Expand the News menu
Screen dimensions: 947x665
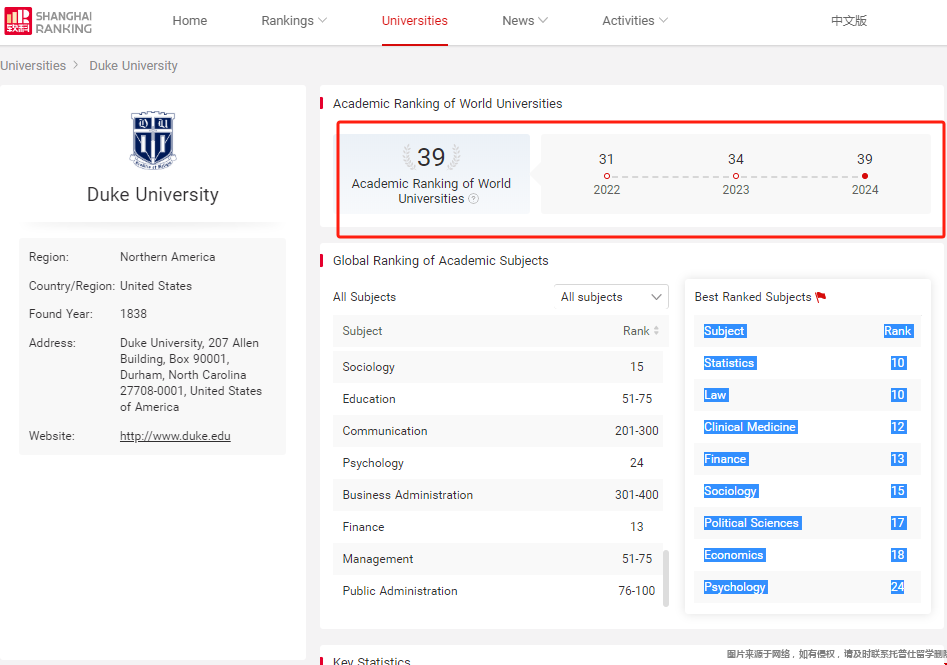click(525, 21)
